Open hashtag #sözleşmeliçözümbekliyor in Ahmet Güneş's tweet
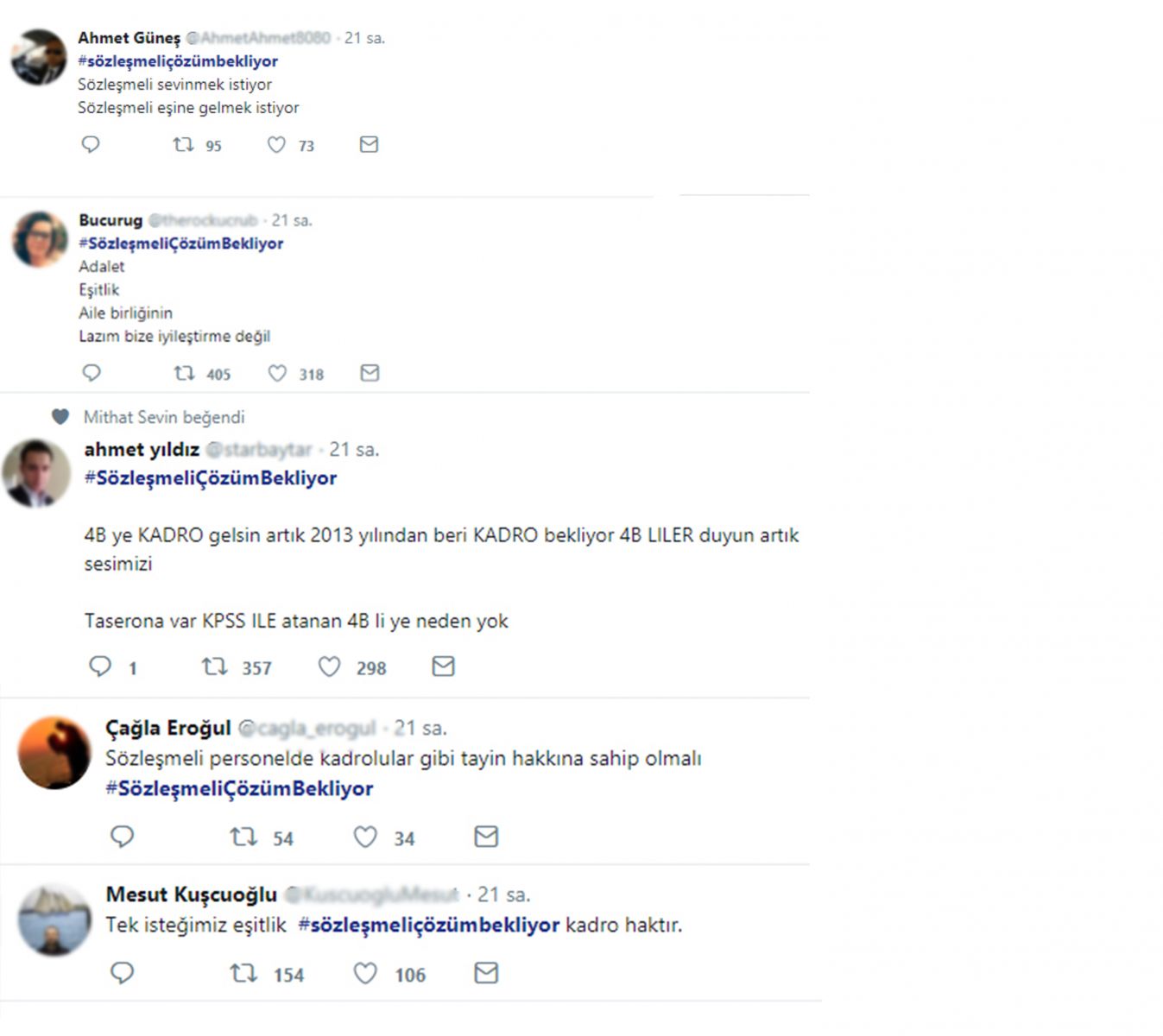Screen dimensions: 1163x1036 pyautogui.click(x=178, y=61)
